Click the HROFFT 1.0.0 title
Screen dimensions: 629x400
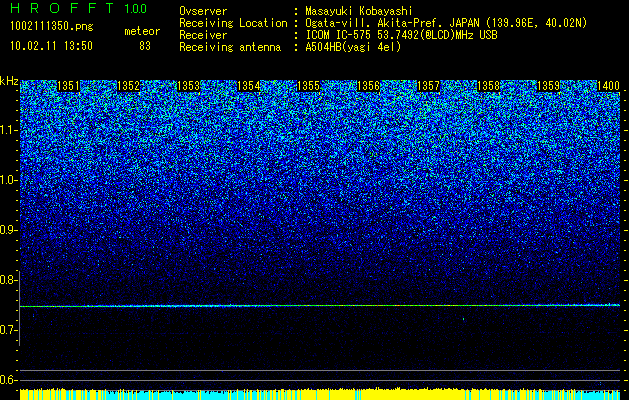[79, 8]
